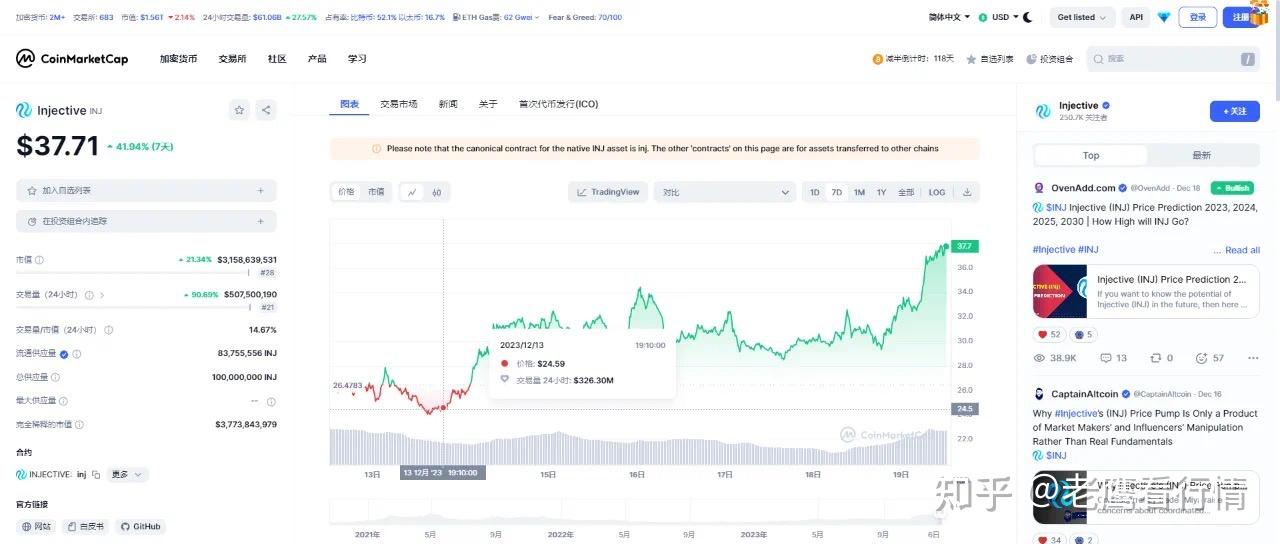
Task: Open more options on OvenAdd post
Action: (x=1253, y=357)
